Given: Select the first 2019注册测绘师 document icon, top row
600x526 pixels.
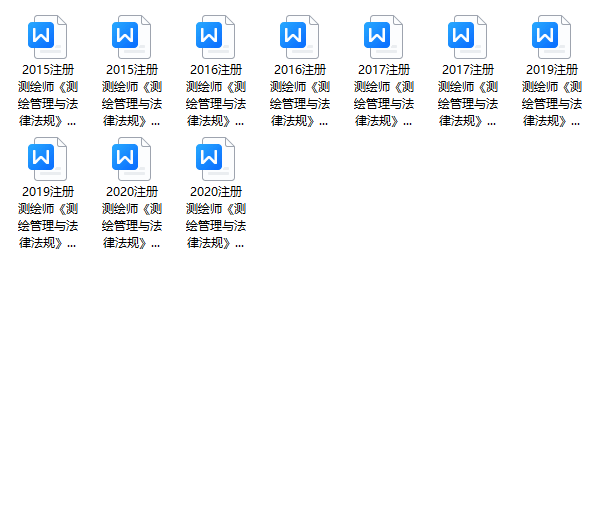Looking at the screenshot, I should tap(551, 37).
